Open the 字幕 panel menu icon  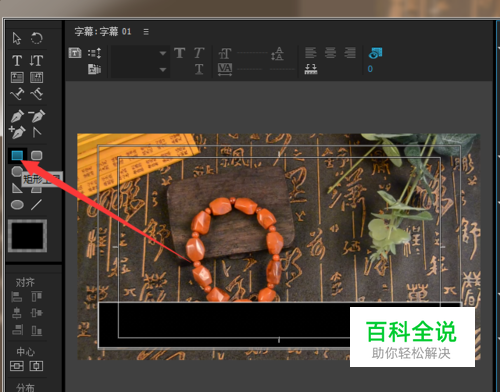click(146, 32)
